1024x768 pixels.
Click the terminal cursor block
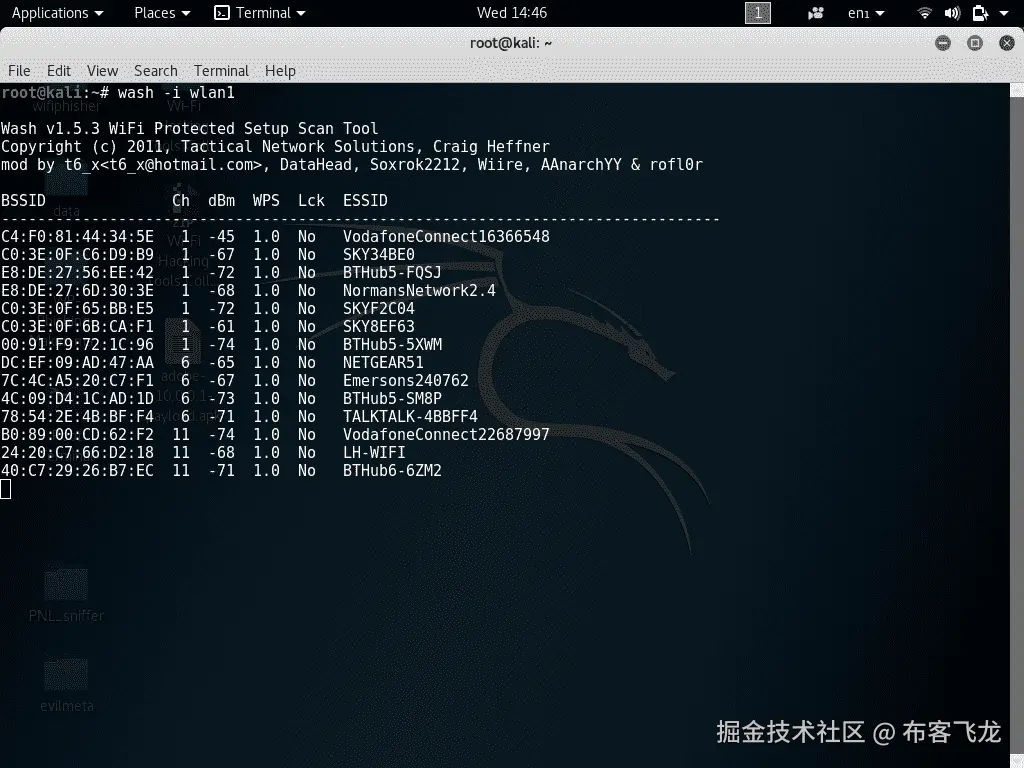[x=5, y=488]
